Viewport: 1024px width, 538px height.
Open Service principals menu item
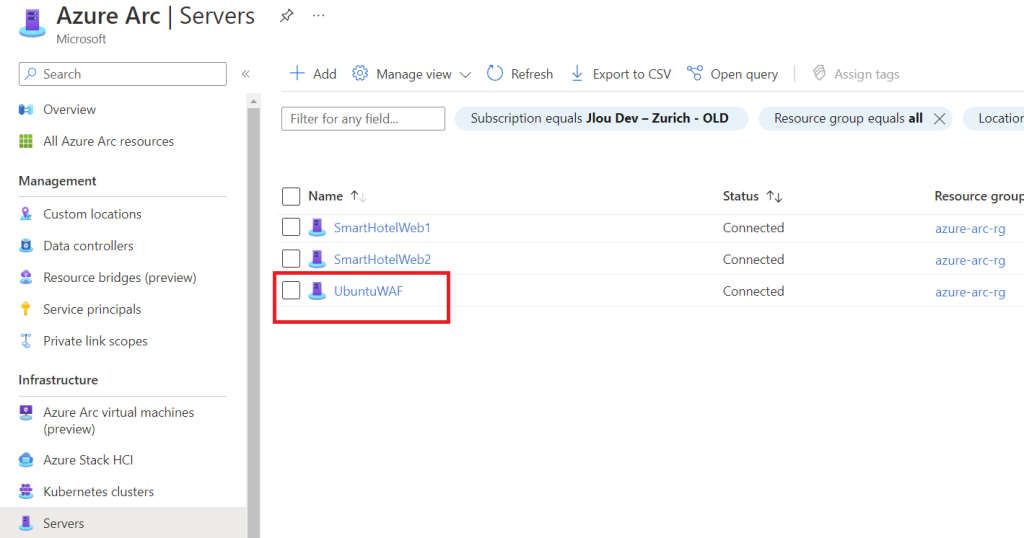[x=92, y=309]
